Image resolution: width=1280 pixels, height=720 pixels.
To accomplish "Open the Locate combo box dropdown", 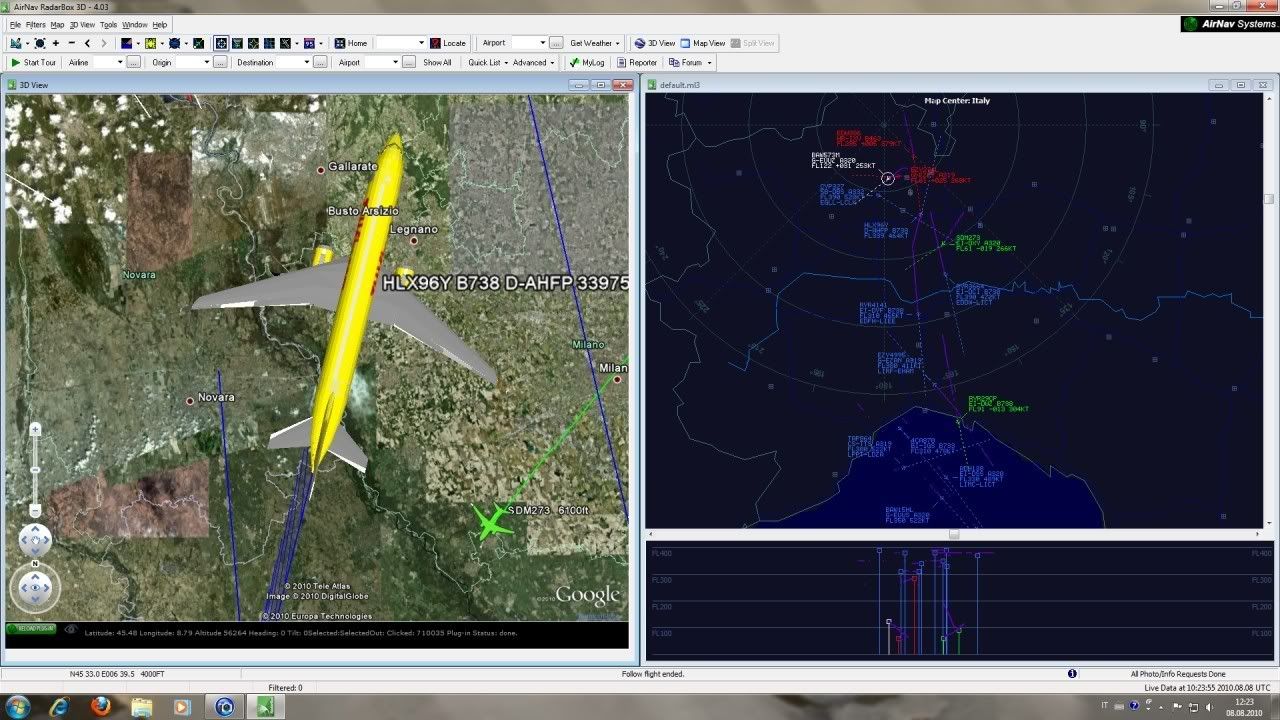I will click(420, 43).
